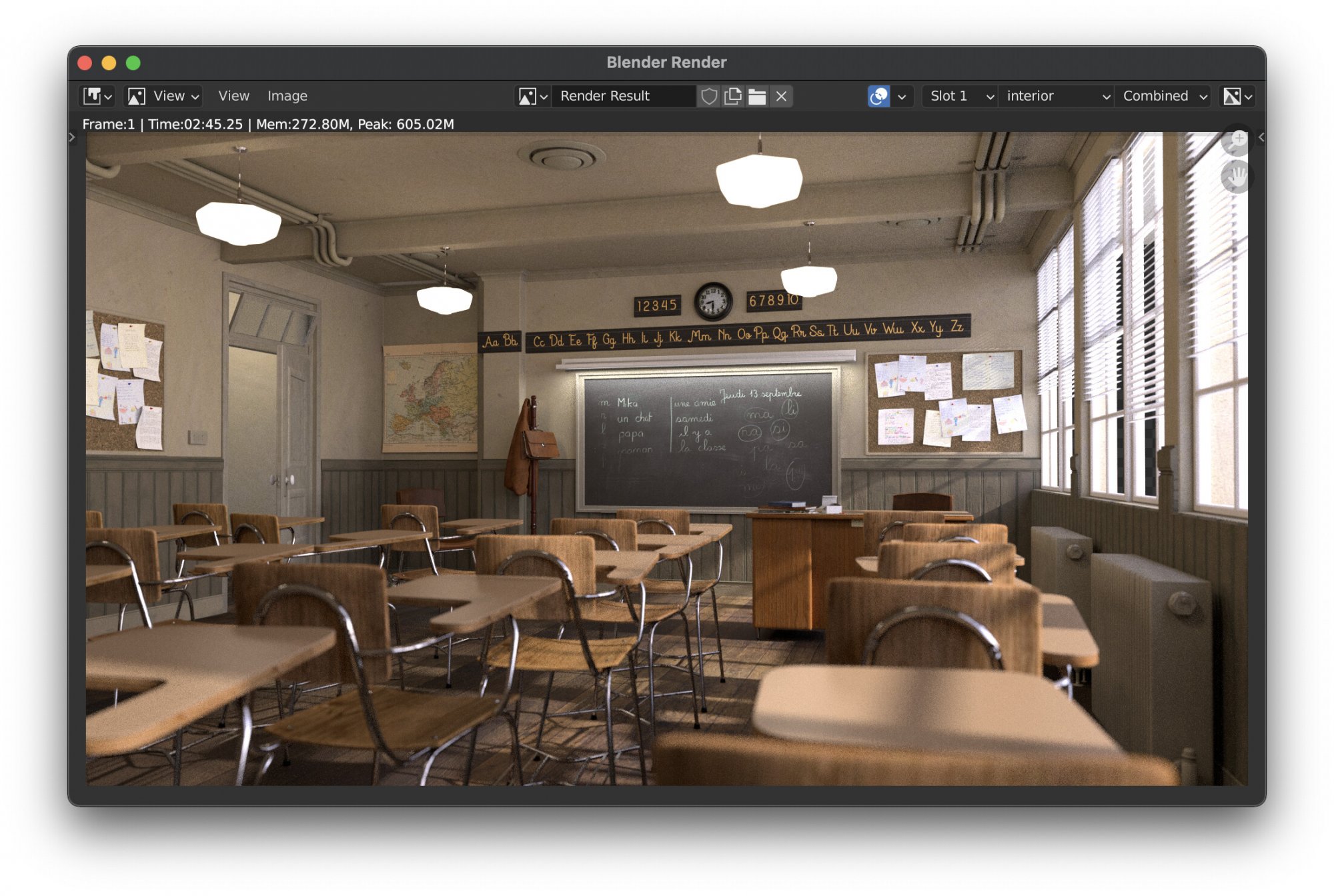
Task: Expand the left toolbar region arrow
Action: pyautogui.click(x=72, y=137)
